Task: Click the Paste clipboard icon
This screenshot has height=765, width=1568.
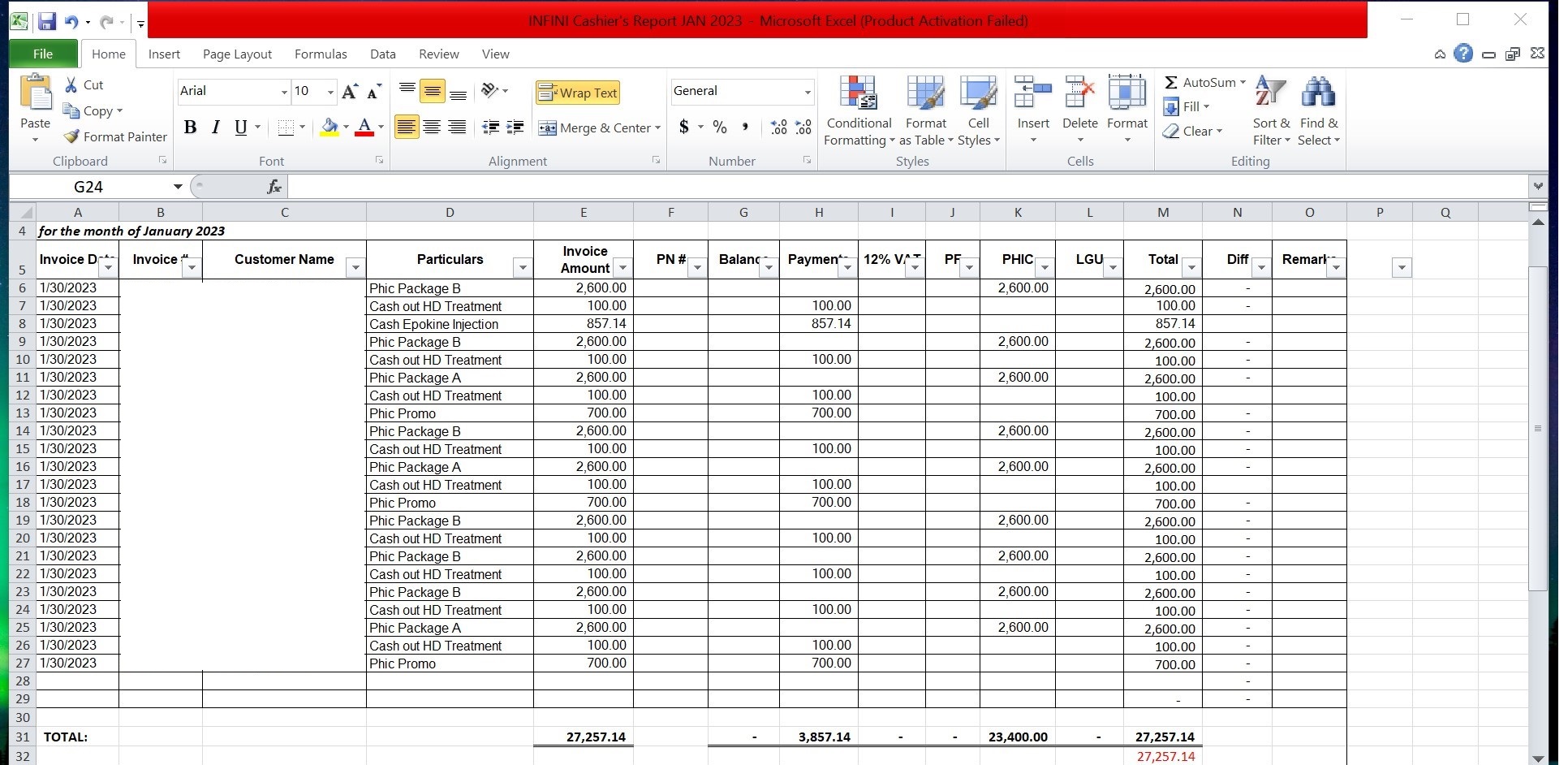Action: [36, 93]
